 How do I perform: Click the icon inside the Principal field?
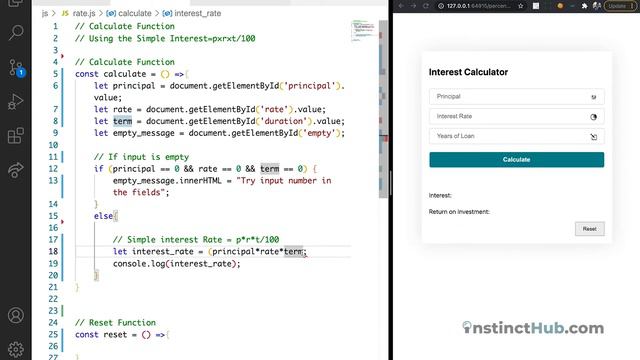point(593,97)
